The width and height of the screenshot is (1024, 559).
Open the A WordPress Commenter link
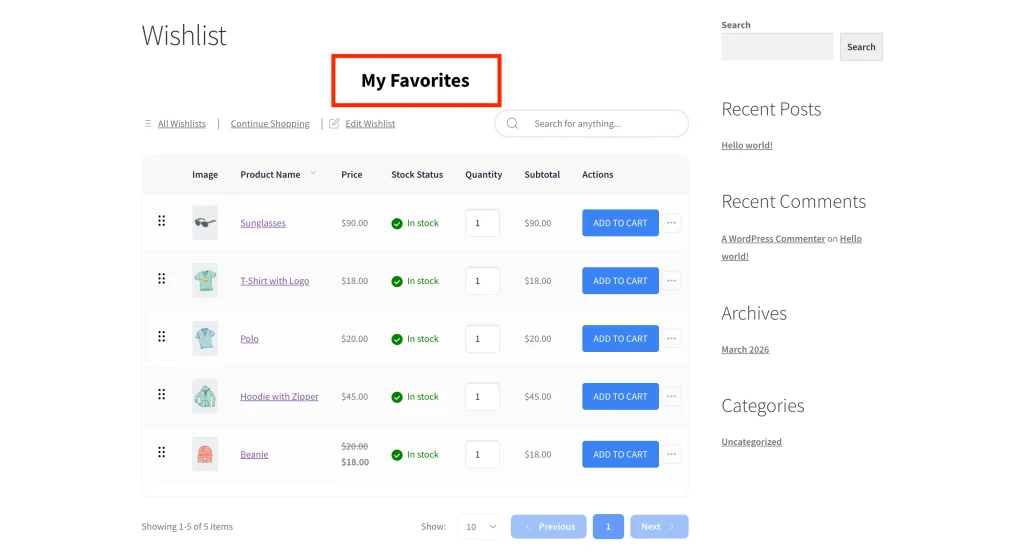pyautogui.click(x=773, y=238)
